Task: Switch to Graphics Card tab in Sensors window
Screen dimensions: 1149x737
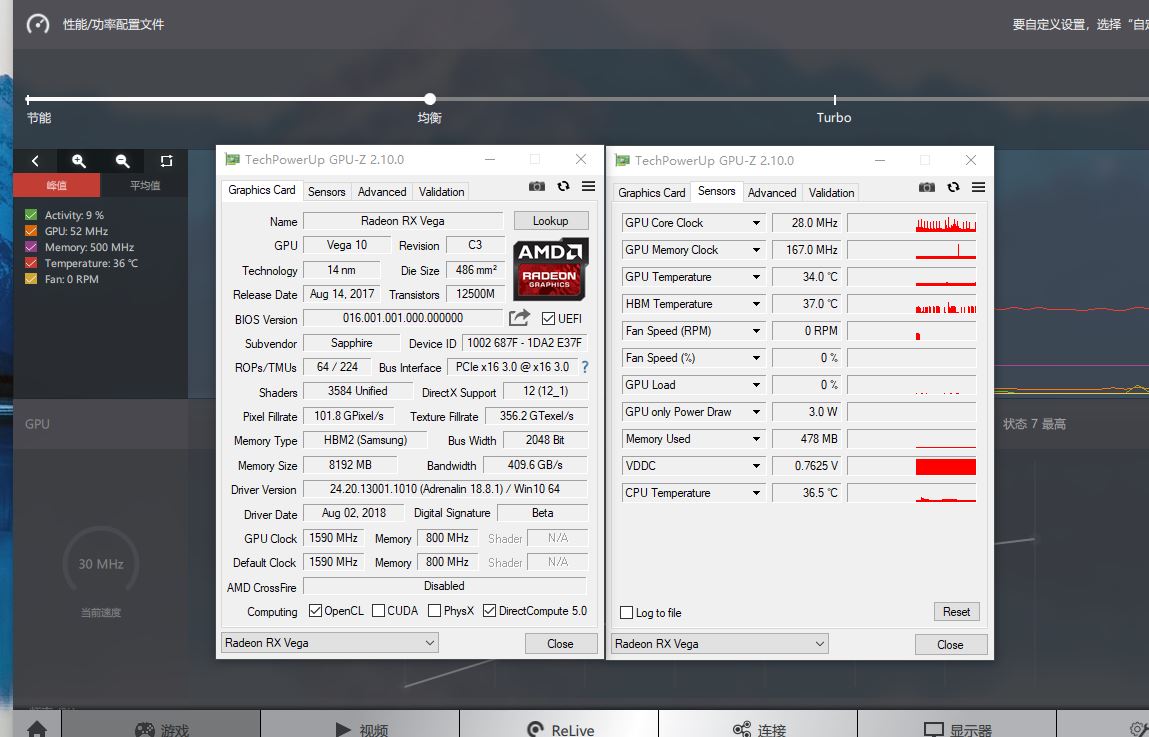Action: click(651, 193)
